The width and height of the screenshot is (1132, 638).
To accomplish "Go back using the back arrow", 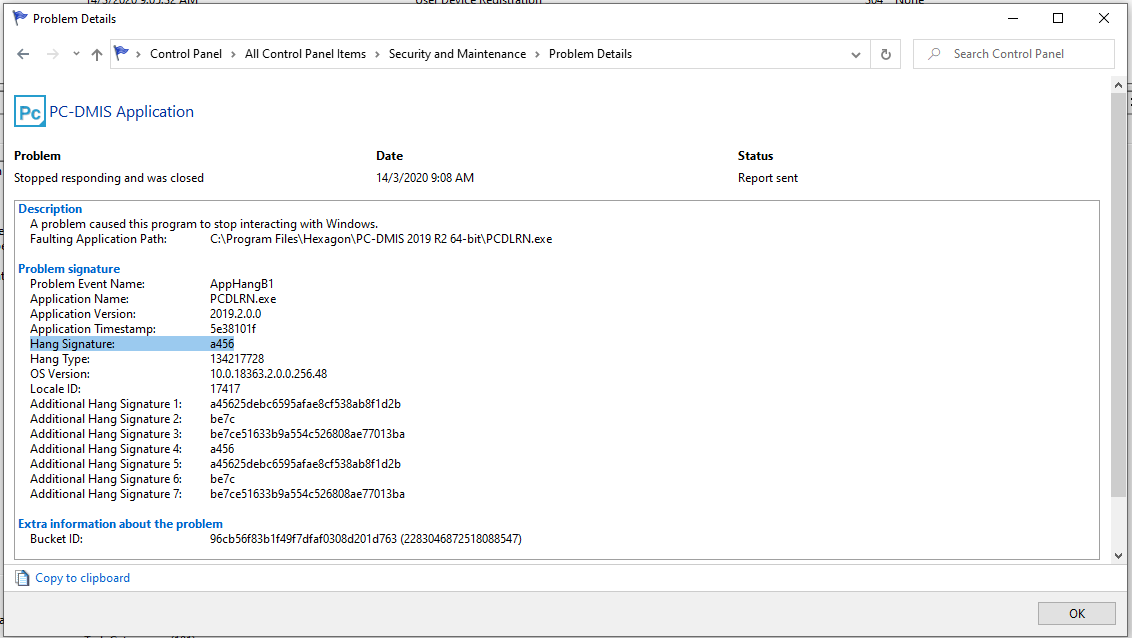I will coord(23,54).
